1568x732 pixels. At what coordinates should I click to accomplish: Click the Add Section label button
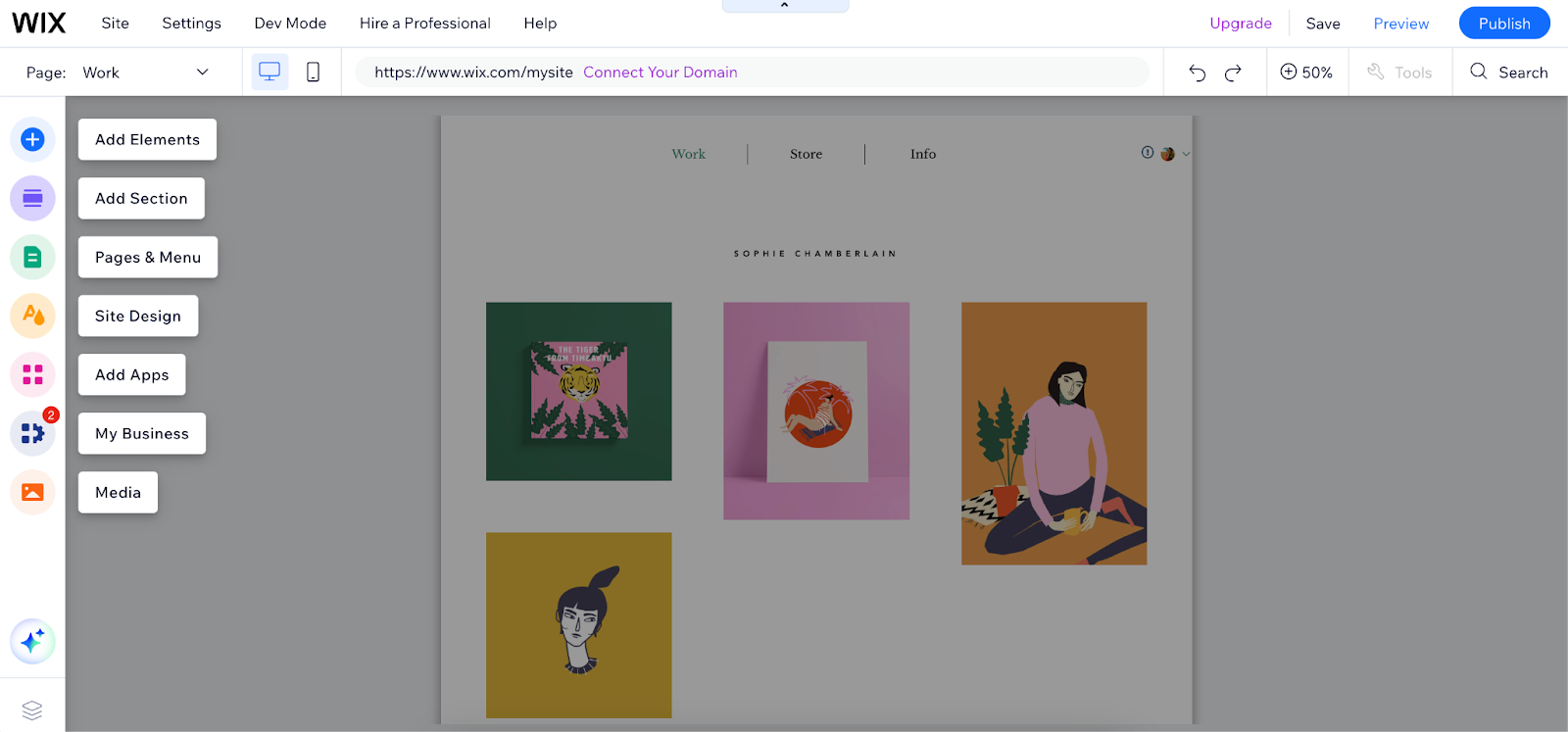click(x=141, y=198)
